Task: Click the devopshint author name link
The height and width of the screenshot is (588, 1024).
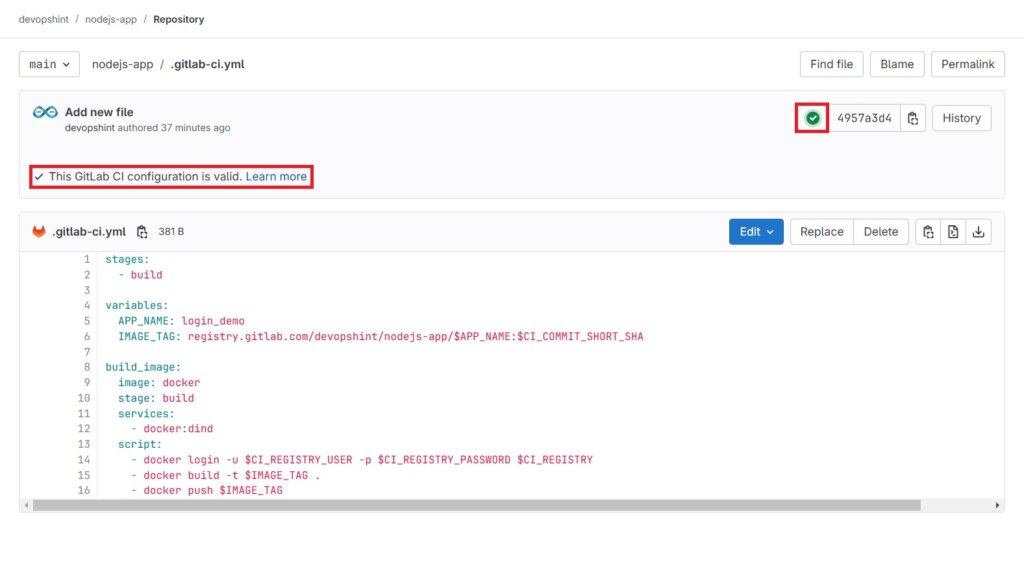Action: tap(89, 128)
